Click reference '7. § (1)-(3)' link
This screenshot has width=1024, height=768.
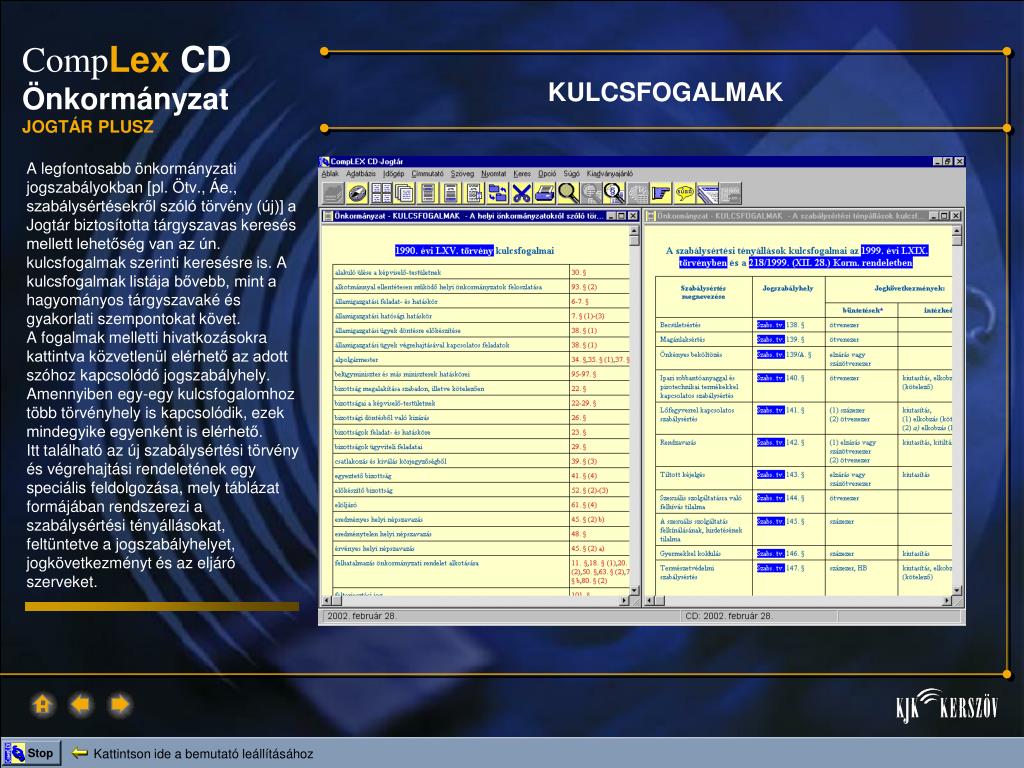coord(588,316)
